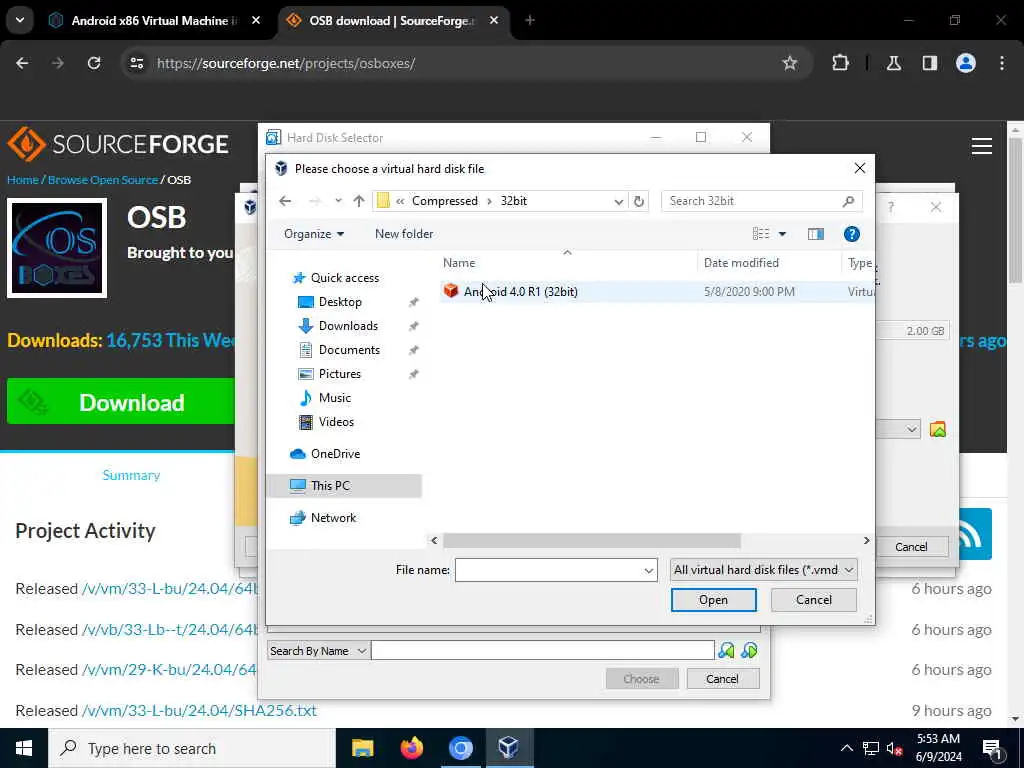Open browser tab search dropdown
1024x768 pixels.
coord(20,20)
